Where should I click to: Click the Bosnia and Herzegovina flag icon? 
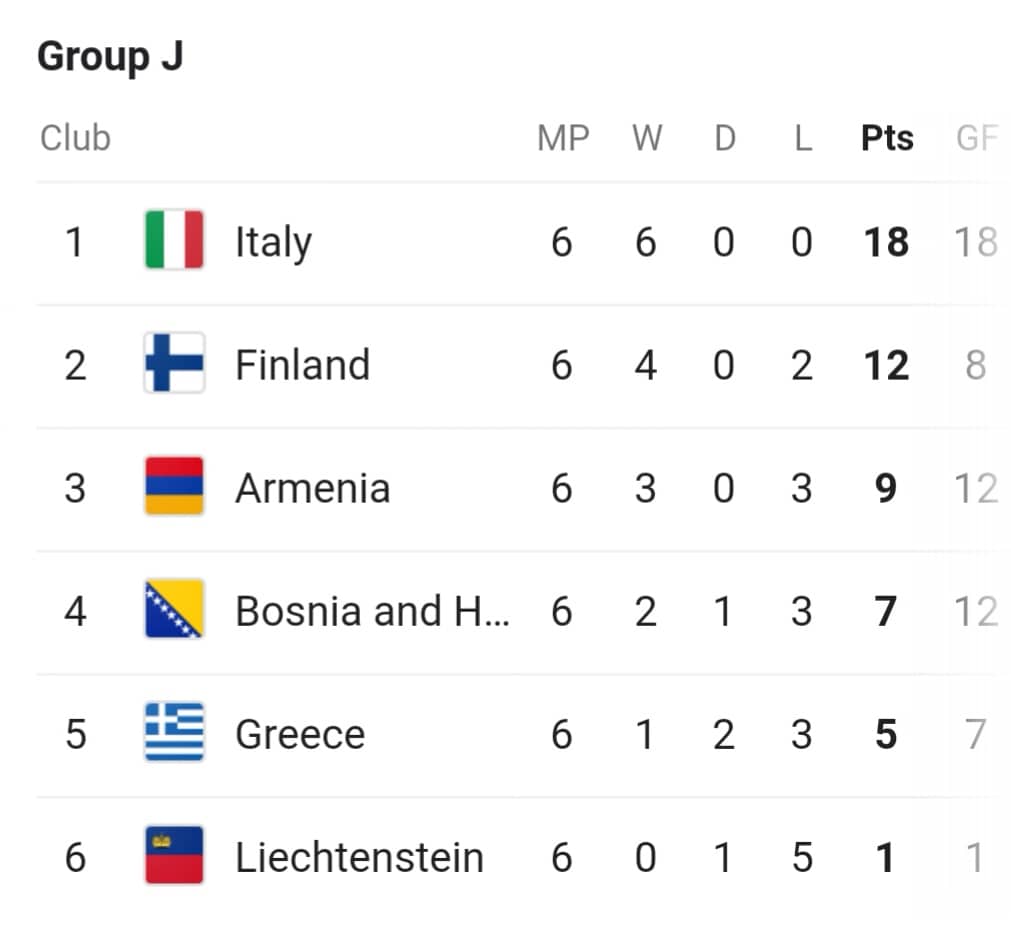(x=174, y=609)
